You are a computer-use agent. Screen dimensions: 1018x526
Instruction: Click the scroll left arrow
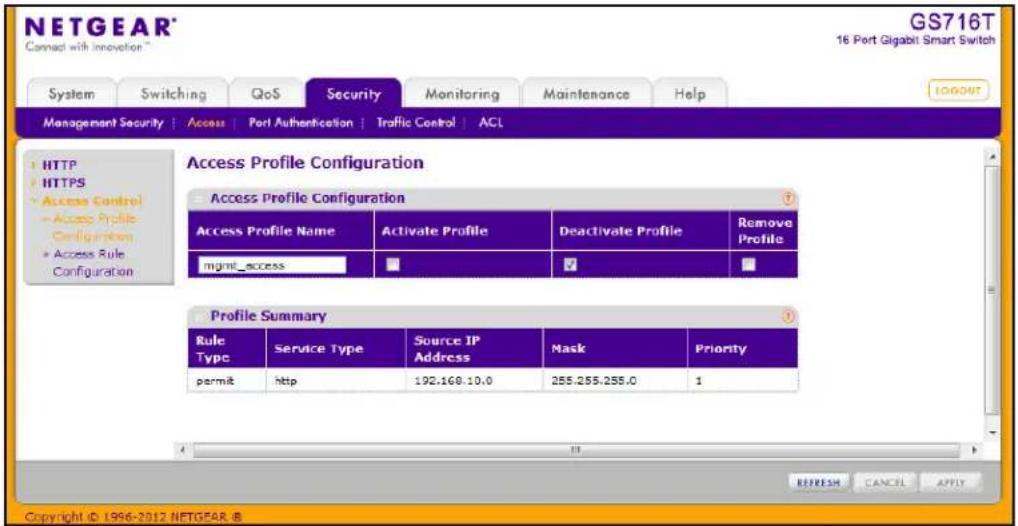point(184,449)
